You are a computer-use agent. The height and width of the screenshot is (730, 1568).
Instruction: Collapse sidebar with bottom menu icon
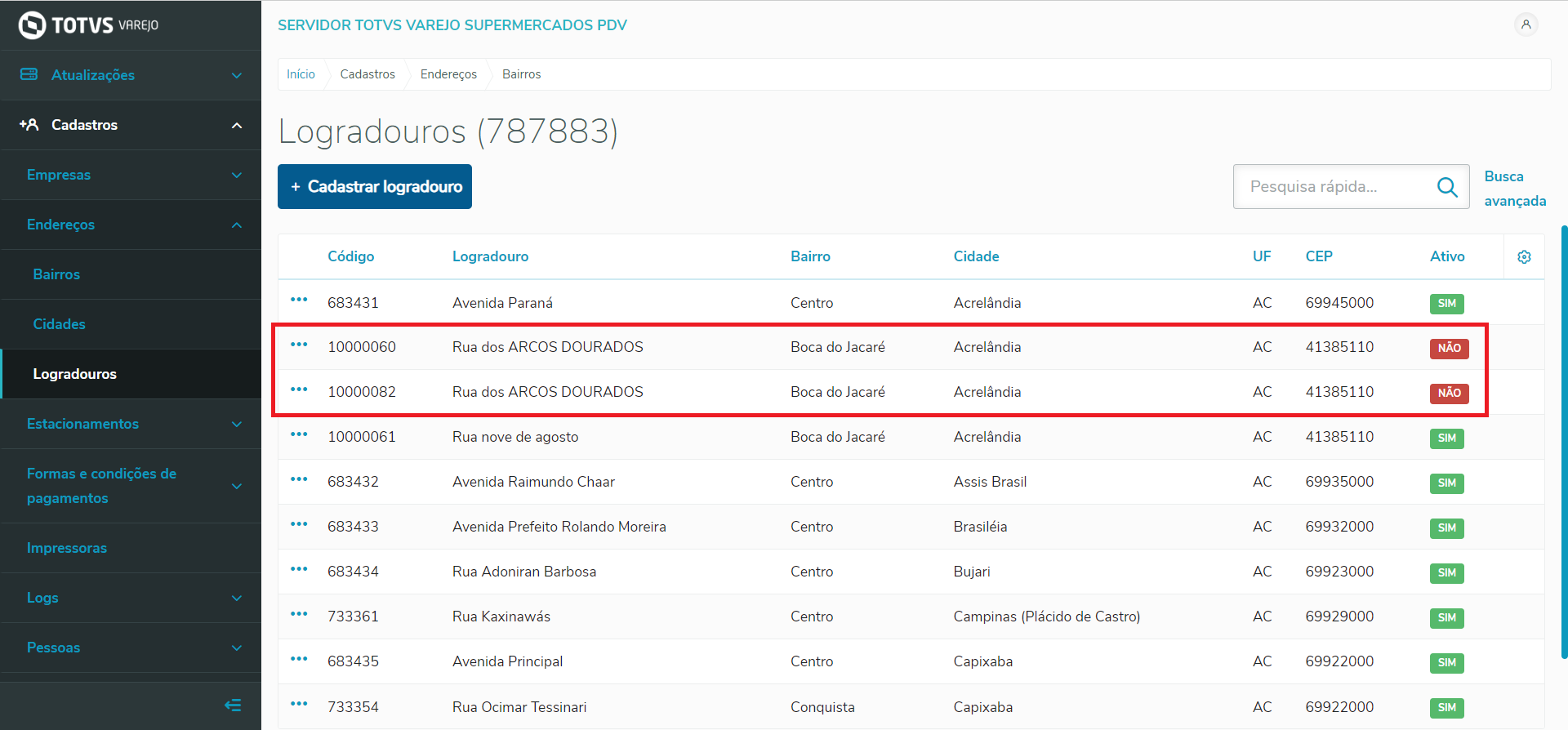(233, 705)
